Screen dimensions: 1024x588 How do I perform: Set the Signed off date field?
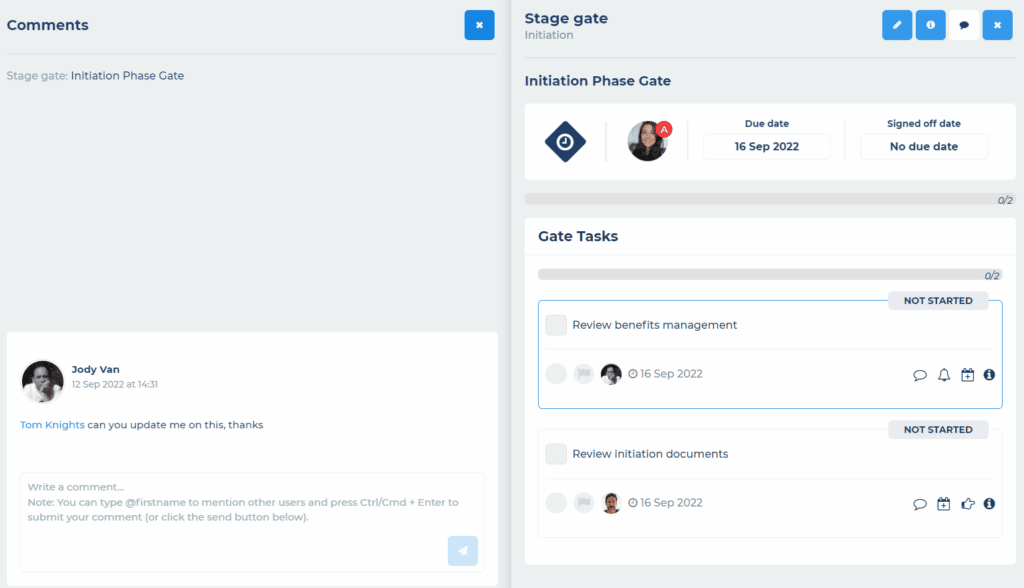coord(923,146)
